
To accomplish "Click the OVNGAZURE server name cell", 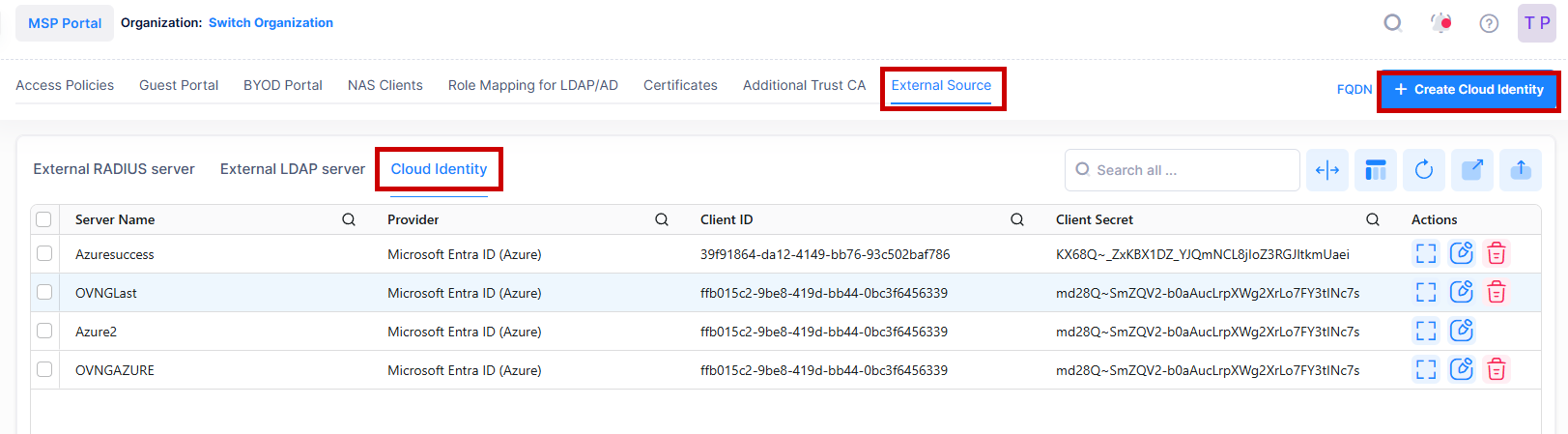I will coord(115,370).
